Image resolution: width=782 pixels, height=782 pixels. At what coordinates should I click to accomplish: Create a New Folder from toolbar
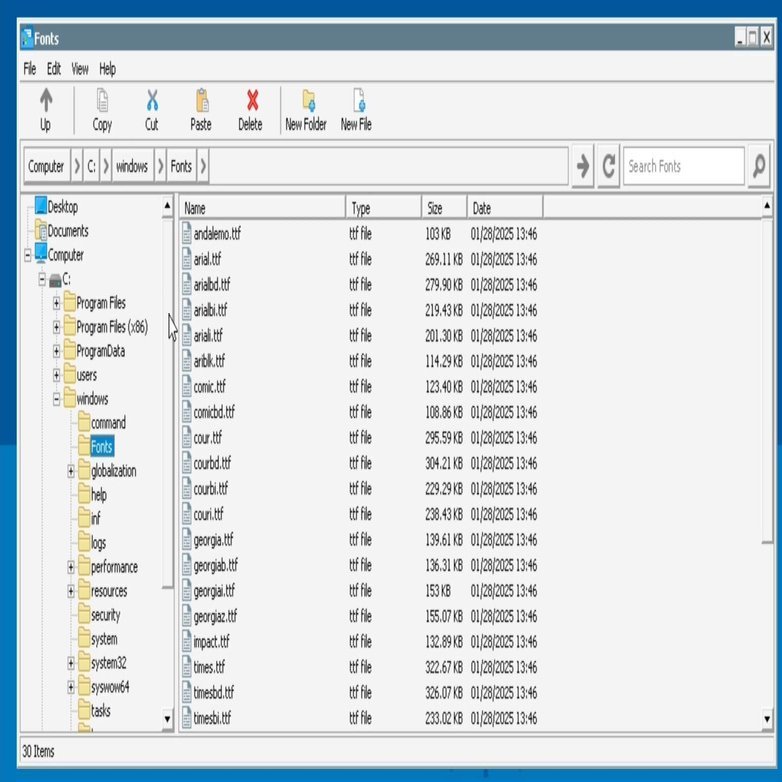tap(308, 100)
